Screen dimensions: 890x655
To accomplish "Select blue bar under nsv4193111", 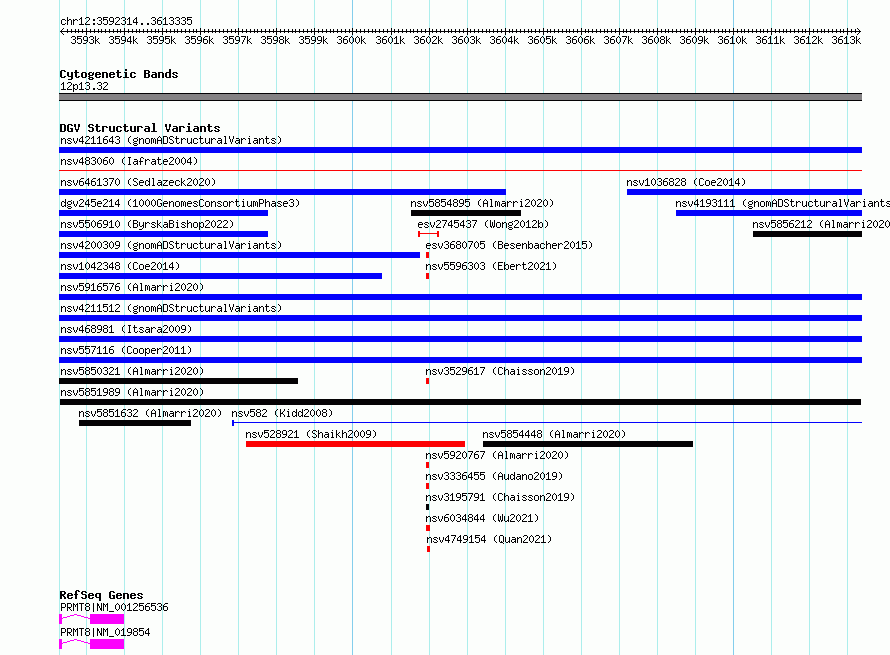I will (769, 213).
